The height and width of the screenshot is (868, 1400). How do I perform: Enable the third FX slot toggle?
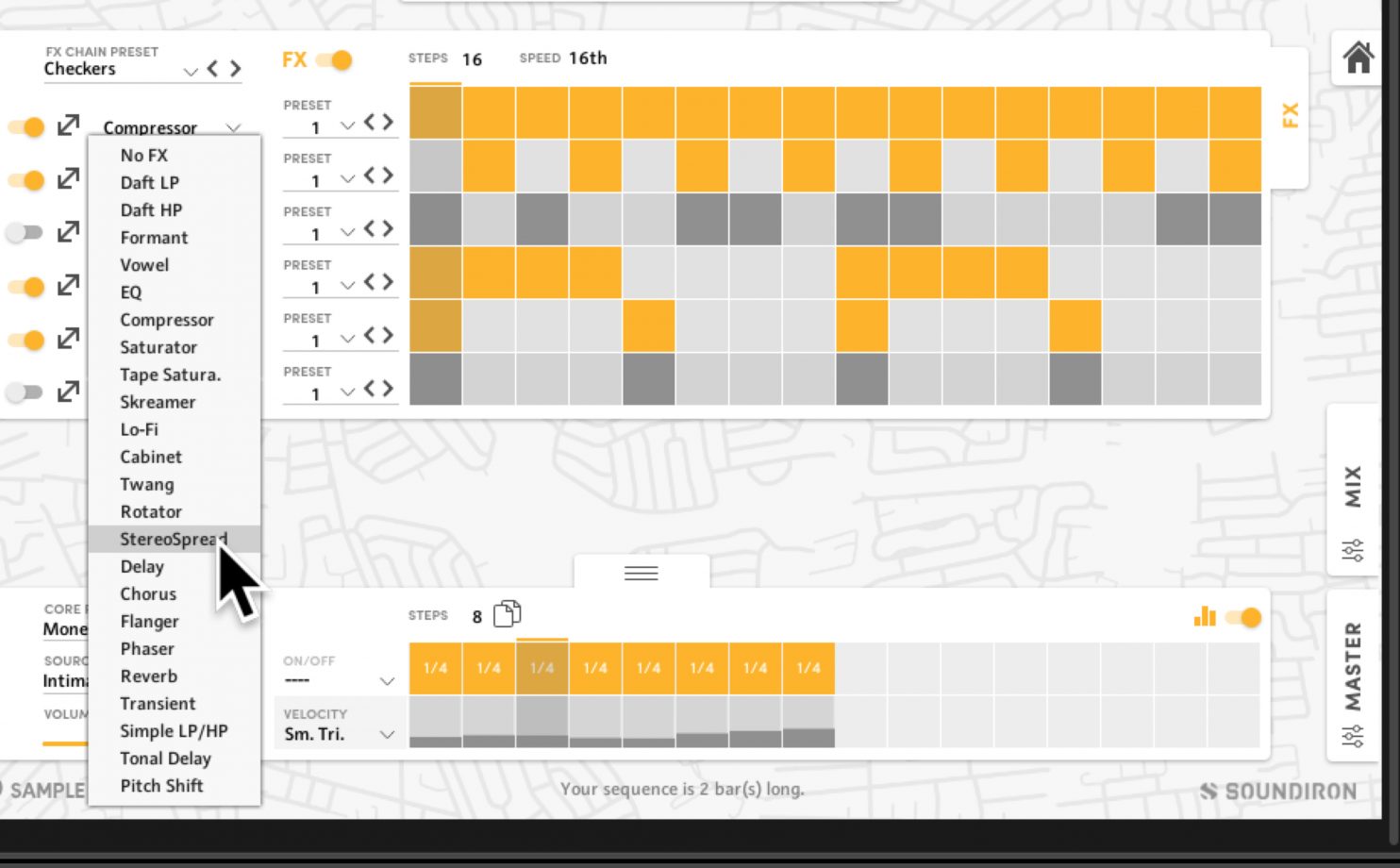click(x=25, y=232)
